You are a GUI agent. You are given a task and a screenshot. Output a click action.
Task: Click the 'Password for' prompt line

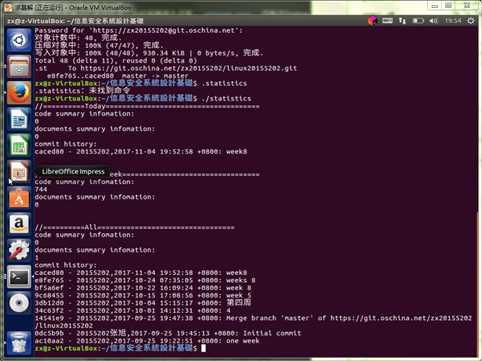(x=139, y=30)
